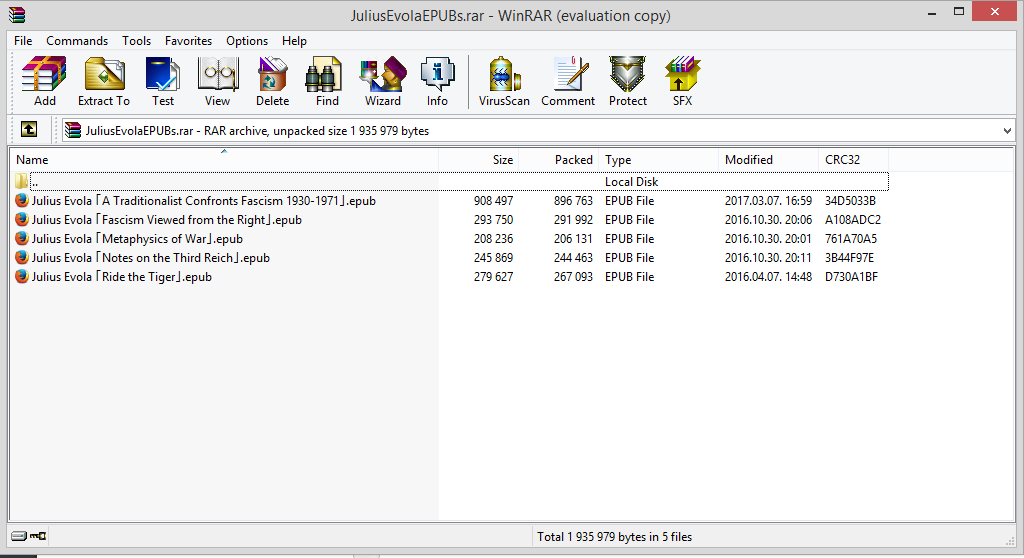Expand the archive path dropdown arrow
The width and height of the screenshot is (1024, 558).
[x=1007, y=131]
